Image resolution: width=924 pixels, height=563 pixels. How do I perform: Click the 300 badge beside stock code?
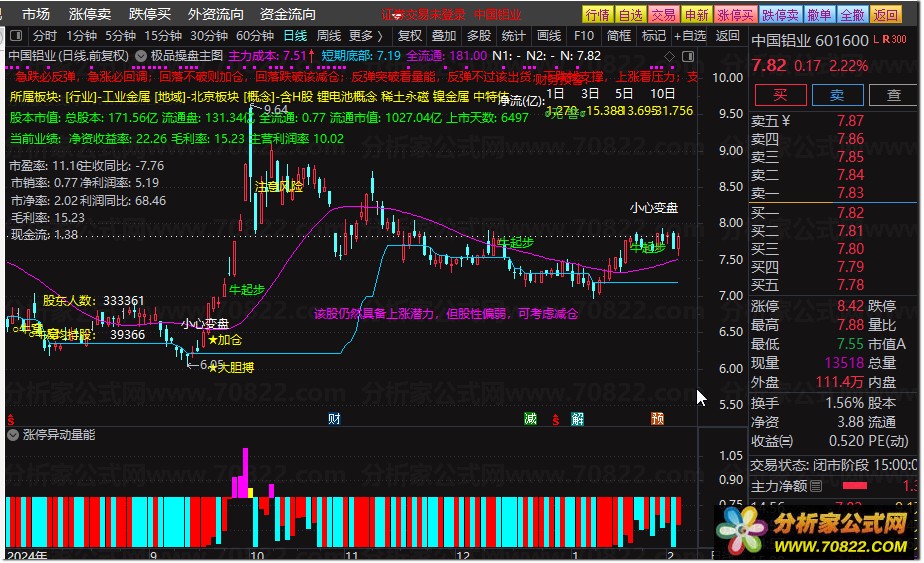899,39
